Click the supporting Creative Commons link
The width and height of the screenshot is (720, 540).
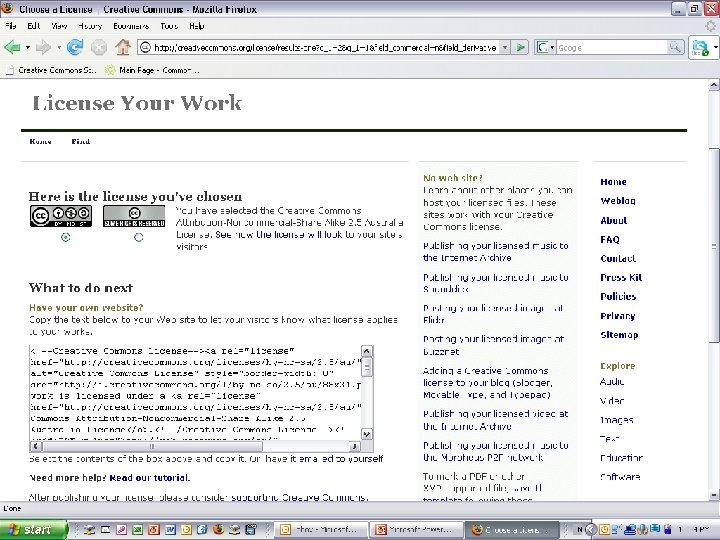[299, 497]
